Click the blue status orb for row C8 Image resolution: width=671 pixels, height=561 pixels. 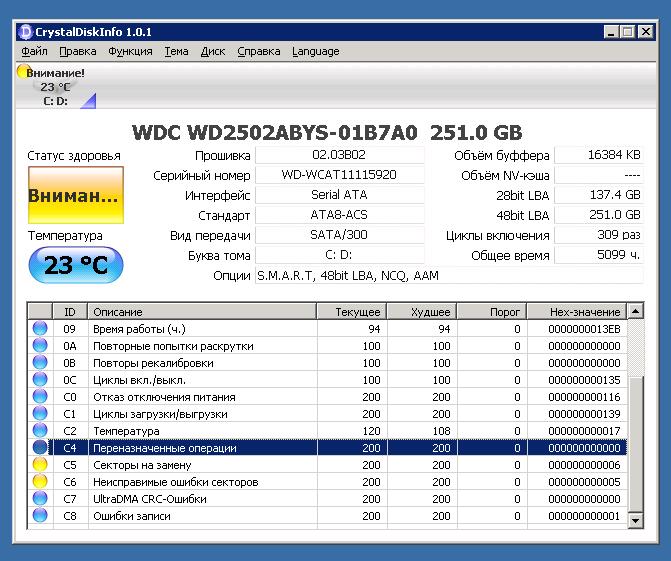click(40, 516)
